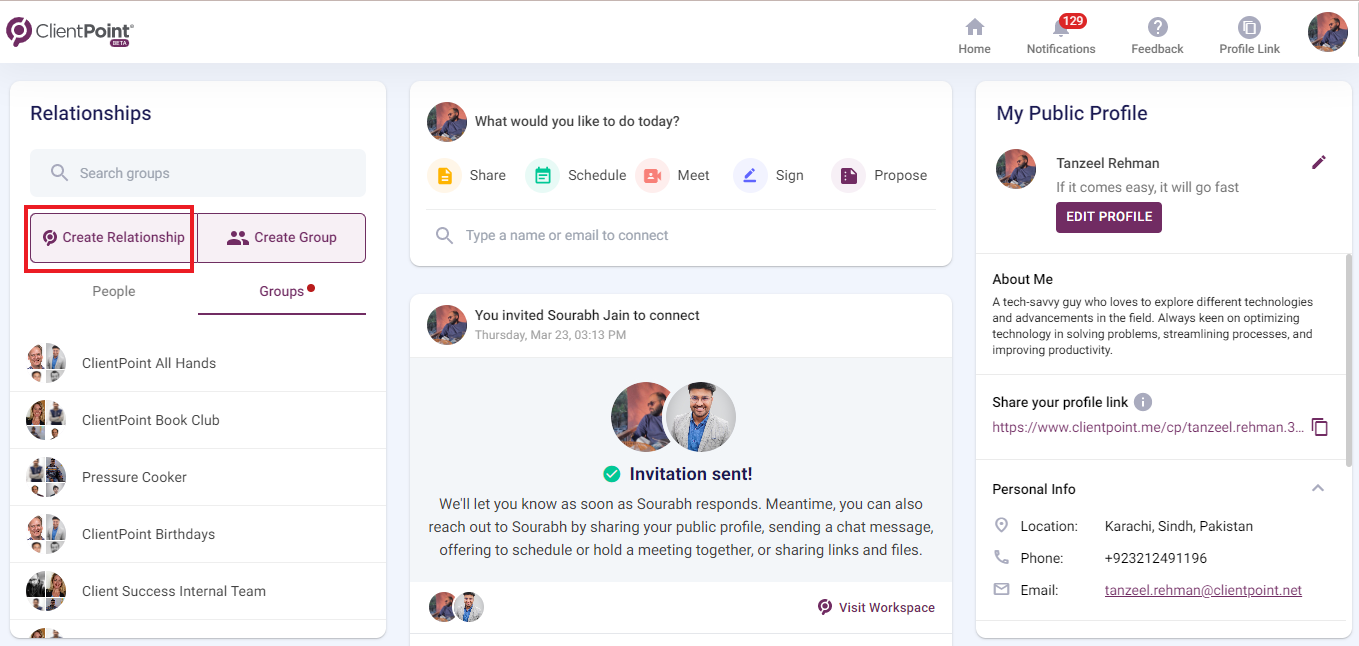This screenshot has width=1359, height=646.
Task: Switch to the People tab
Action: point(114,291)
